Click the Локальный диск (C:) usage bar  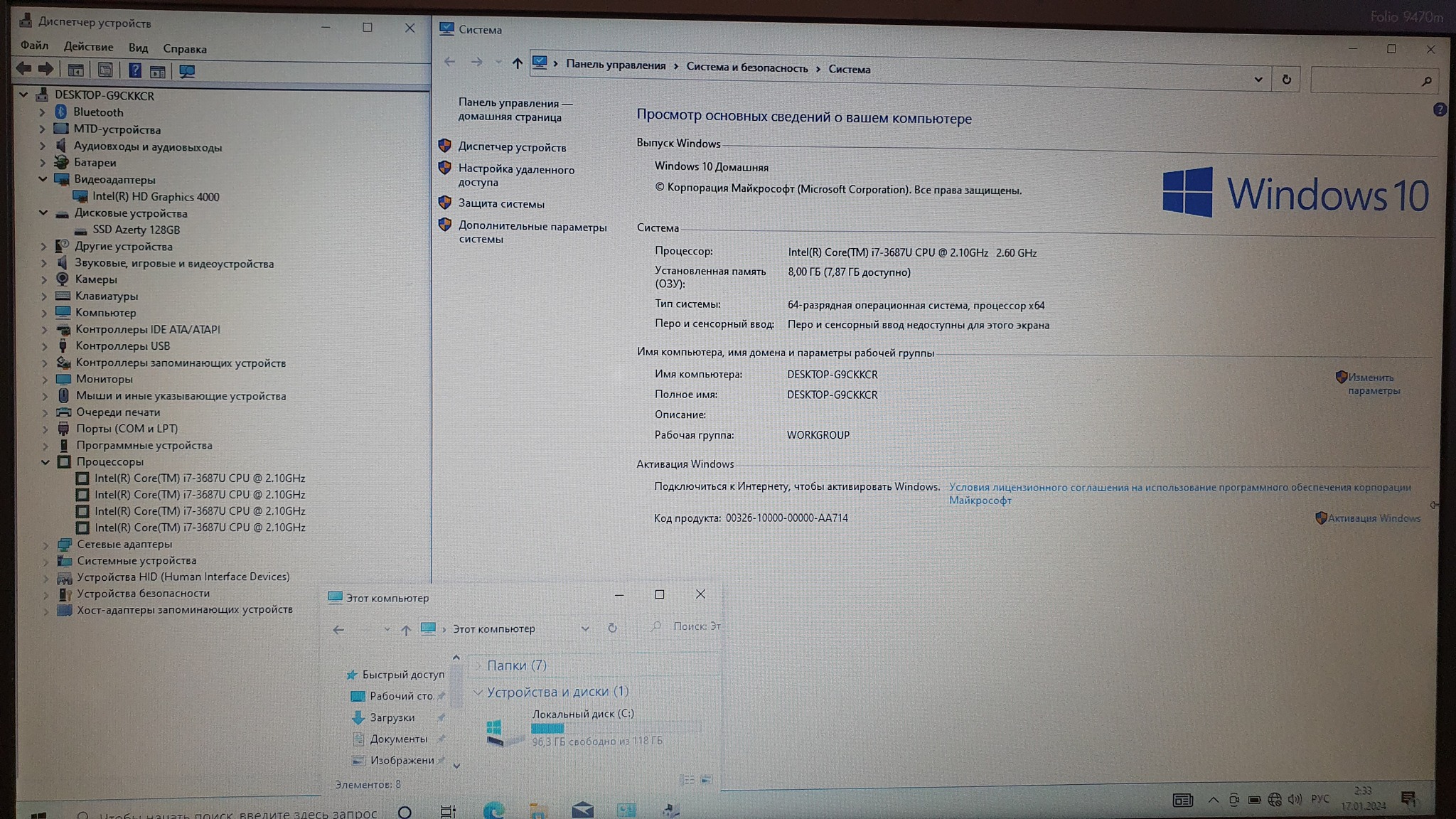(615, 728)
